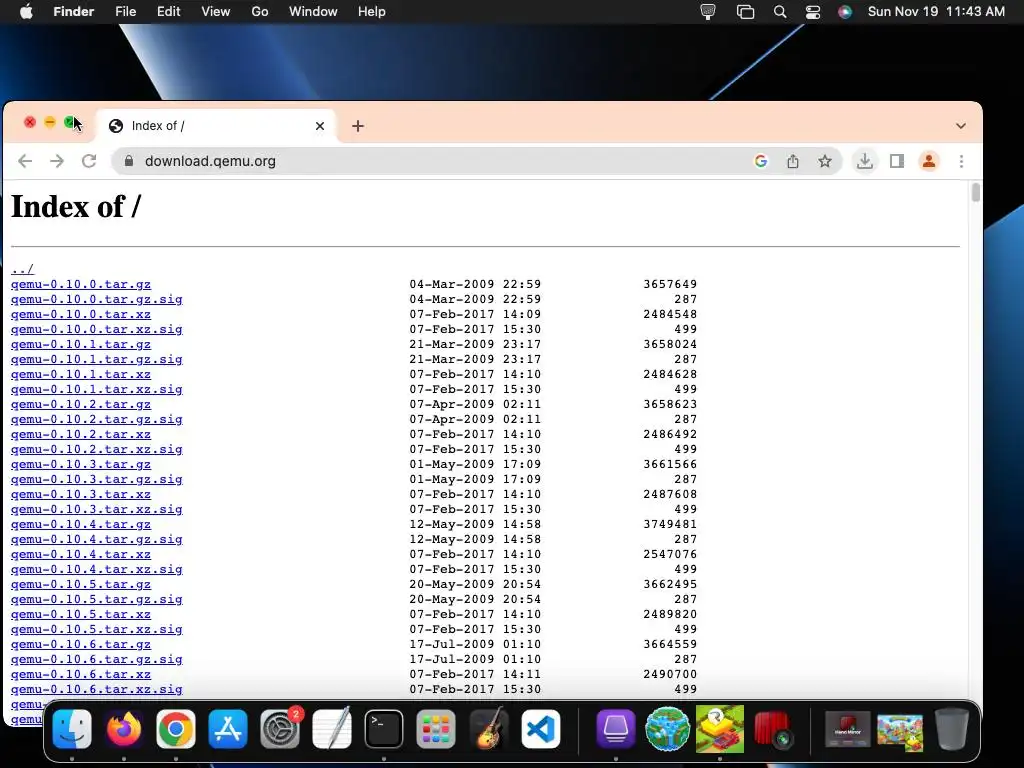Viewport: 1024px width, 768px height.
Task: Click the Google icon in address bar
Action: tap(760, 161)
